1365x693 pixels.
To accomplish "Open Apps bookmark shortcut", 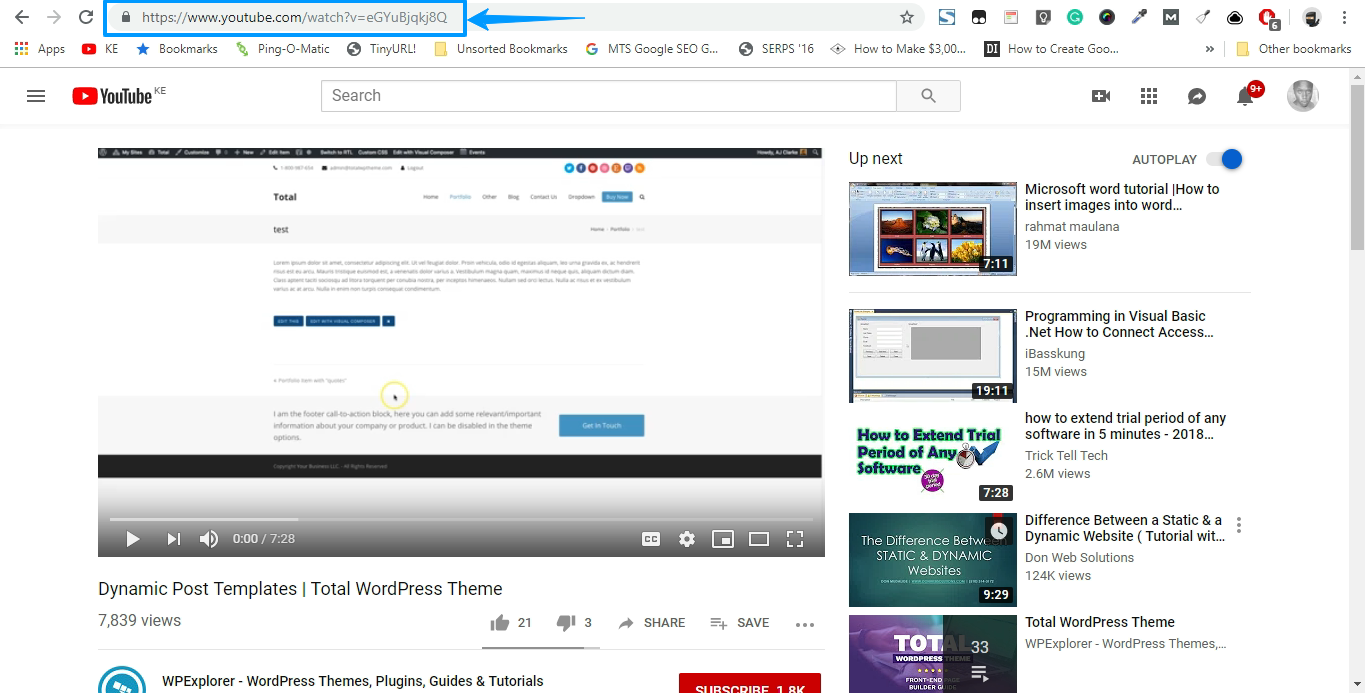I will (40, 48).
